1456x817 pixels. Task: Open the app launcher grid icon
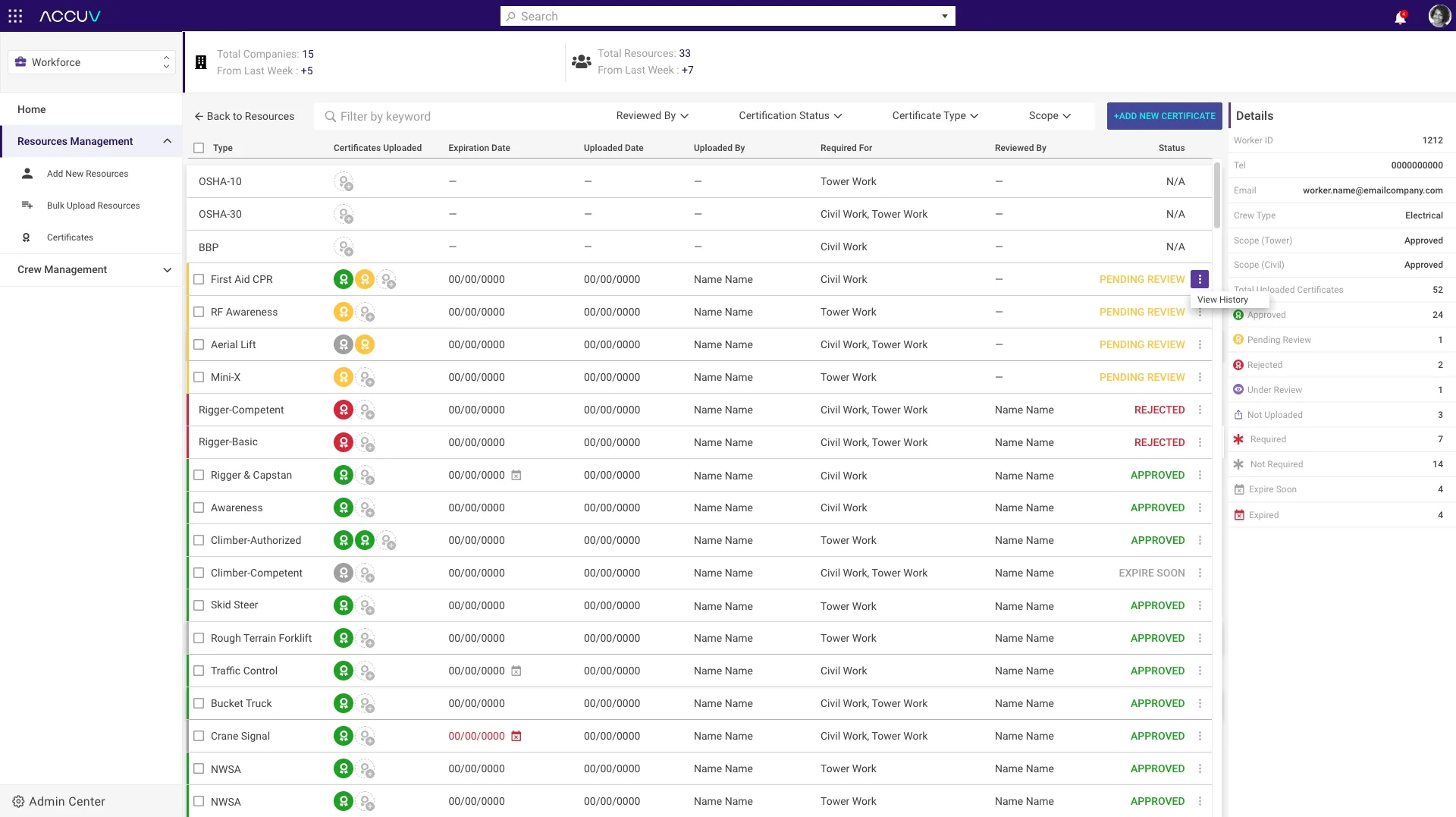click(x=15, y=16)
